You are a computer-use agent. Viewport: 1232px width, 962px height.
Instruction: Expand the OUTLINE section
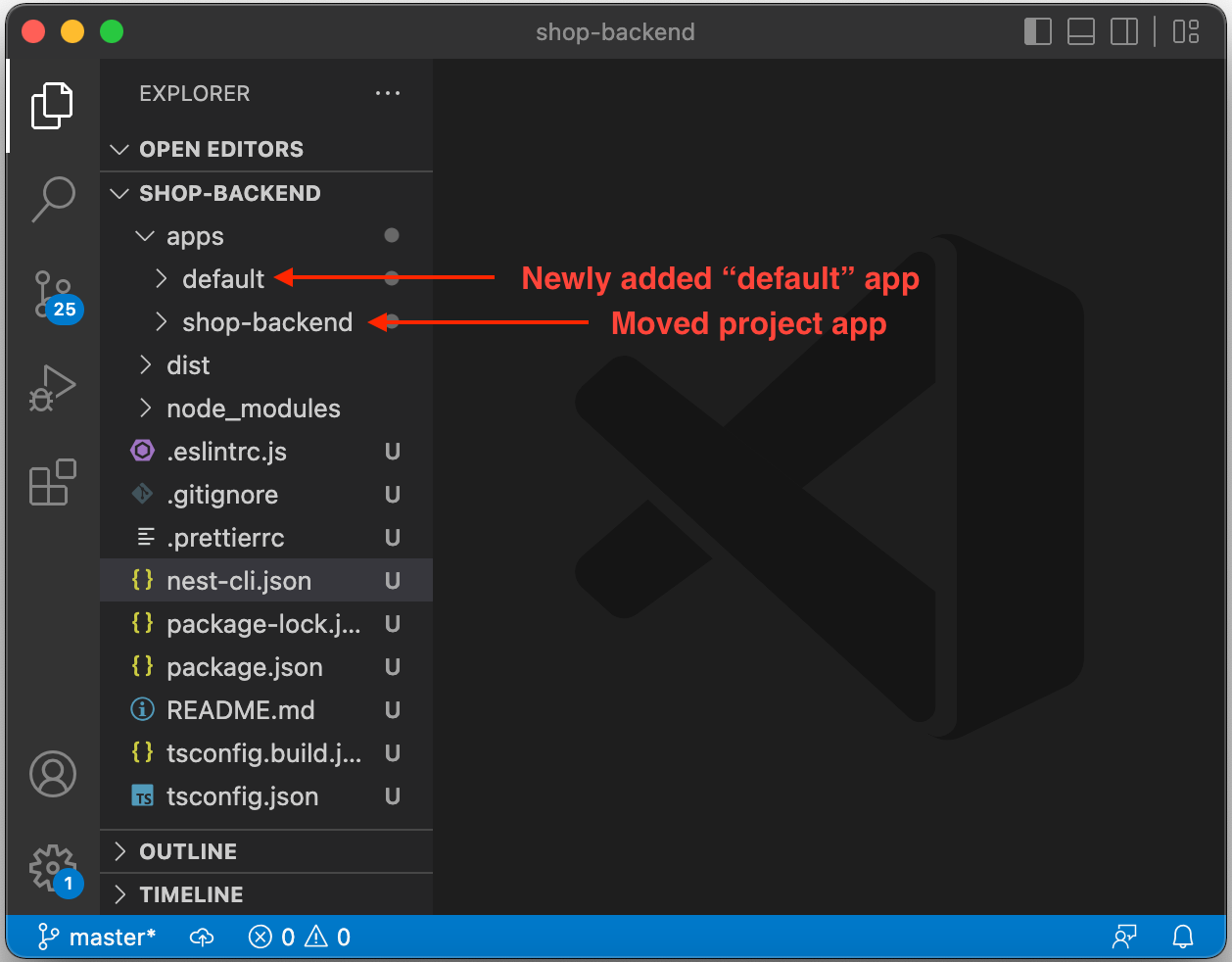click(x=266, y=851)
